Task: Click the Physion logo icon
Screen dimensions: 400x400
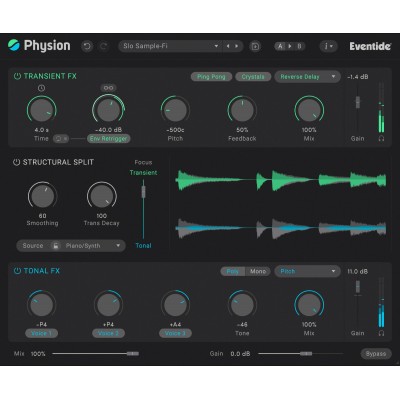Action: pyautogui.click(x=14, y=45)
